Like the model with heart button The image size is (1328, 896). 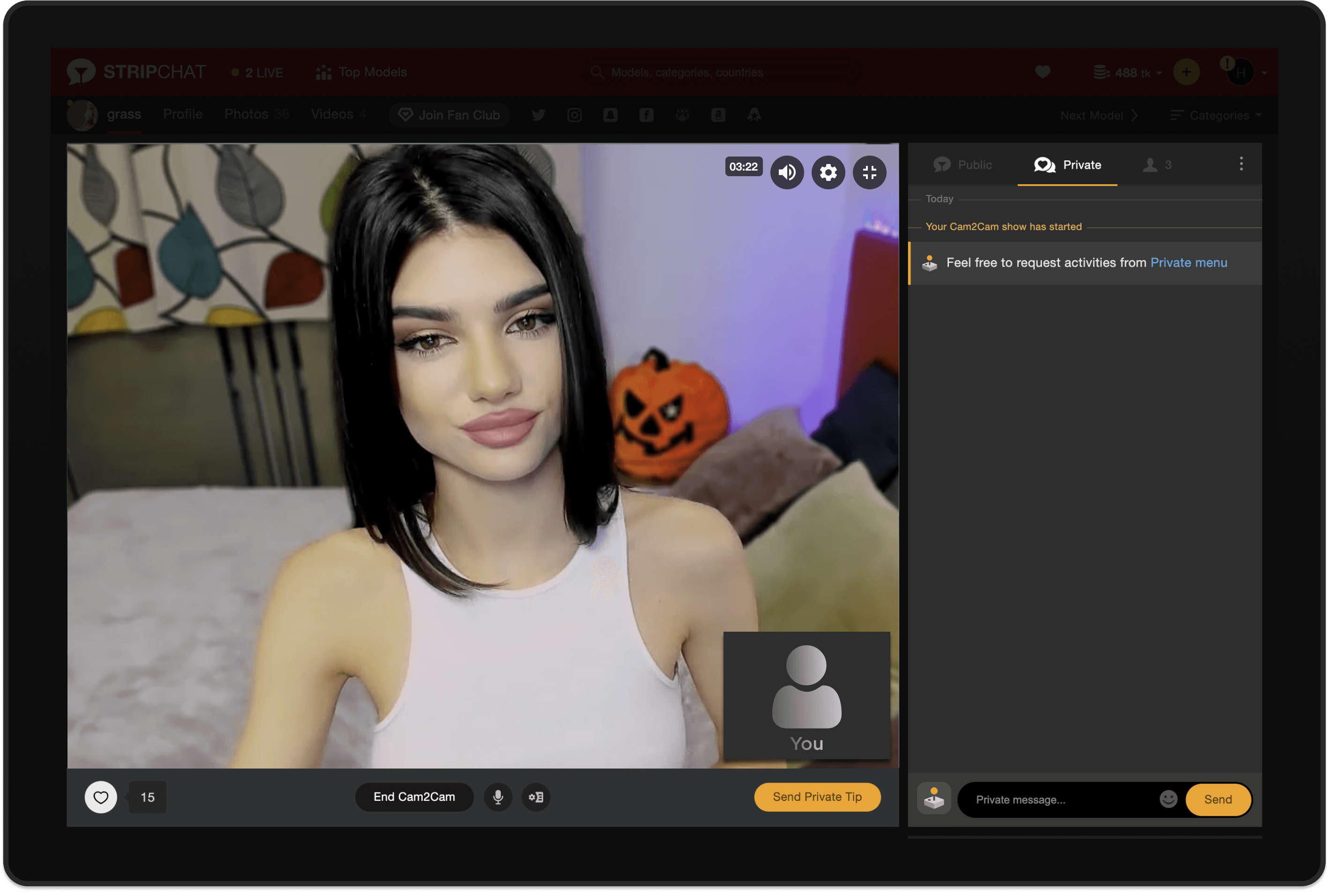[101, 797]
